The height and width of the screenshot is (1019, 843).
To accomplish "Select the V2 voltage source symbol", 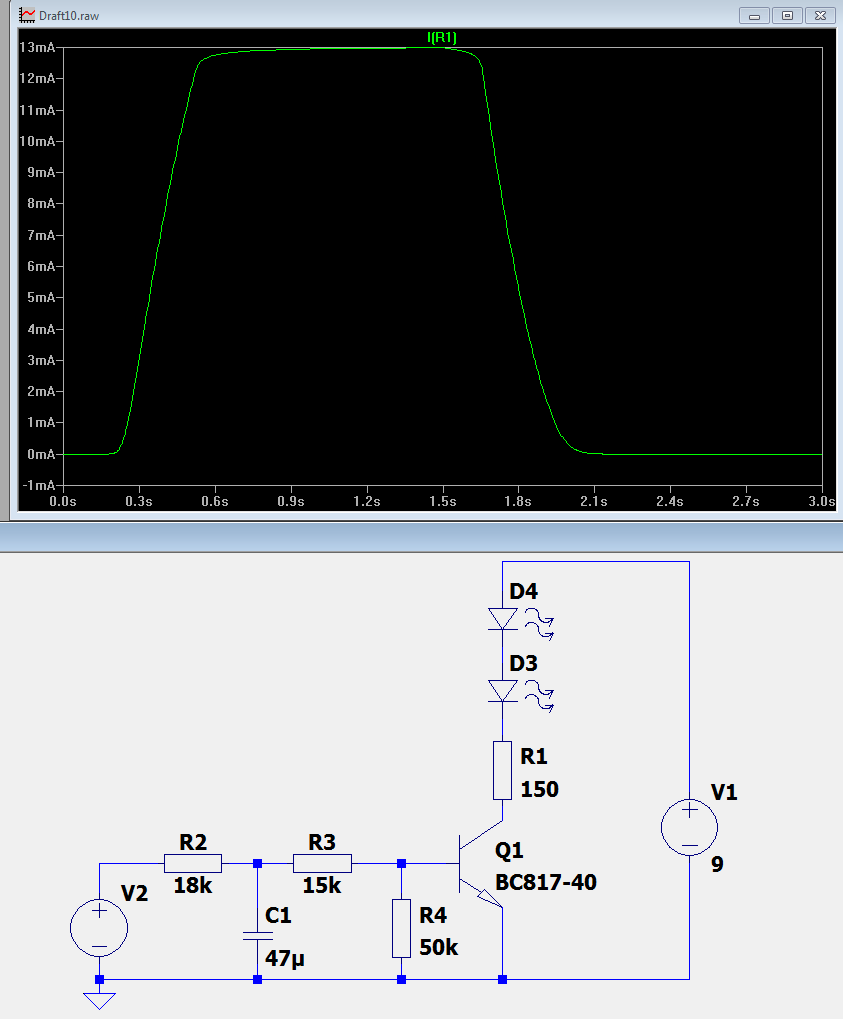I will pos(99,928).
